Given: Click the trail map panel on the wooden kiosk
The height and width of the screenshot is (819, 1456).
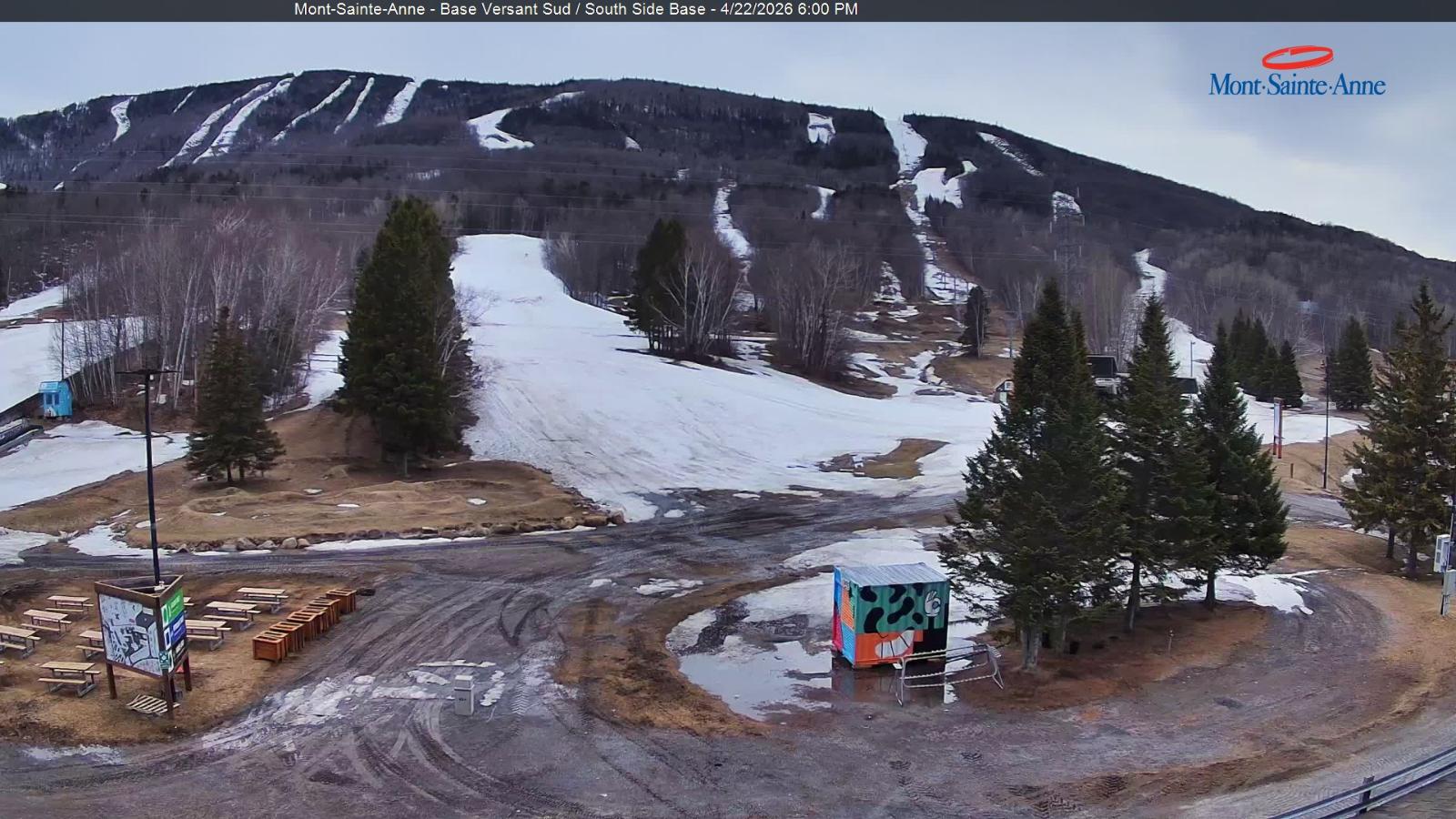Looking at the screenshot, I should pyautogui.click(x=127, y=628).
